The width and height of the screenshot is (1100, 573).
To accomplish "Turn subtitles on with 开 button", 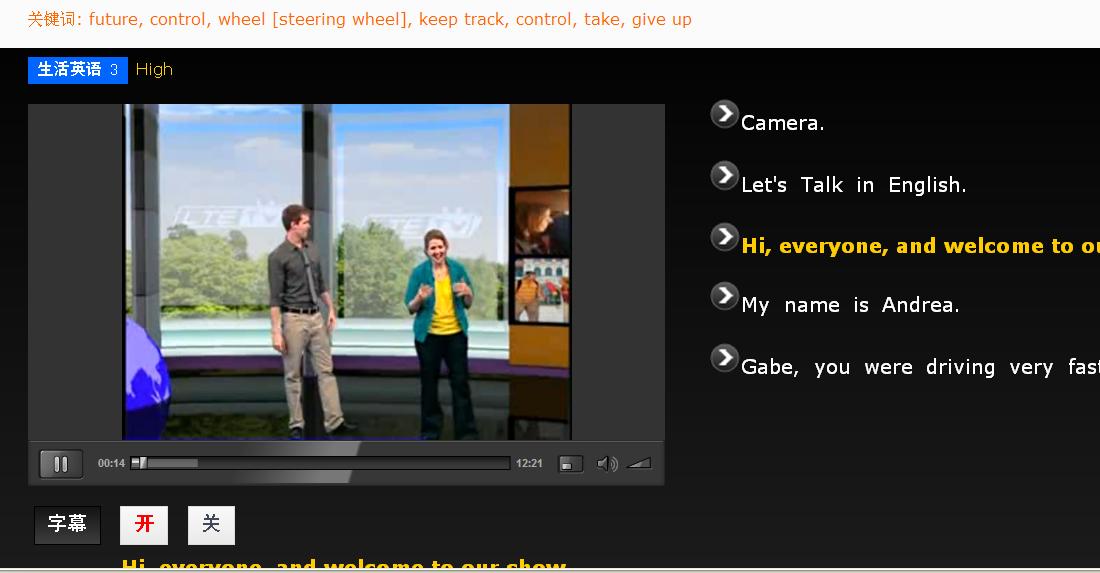I will click(144, 525).
